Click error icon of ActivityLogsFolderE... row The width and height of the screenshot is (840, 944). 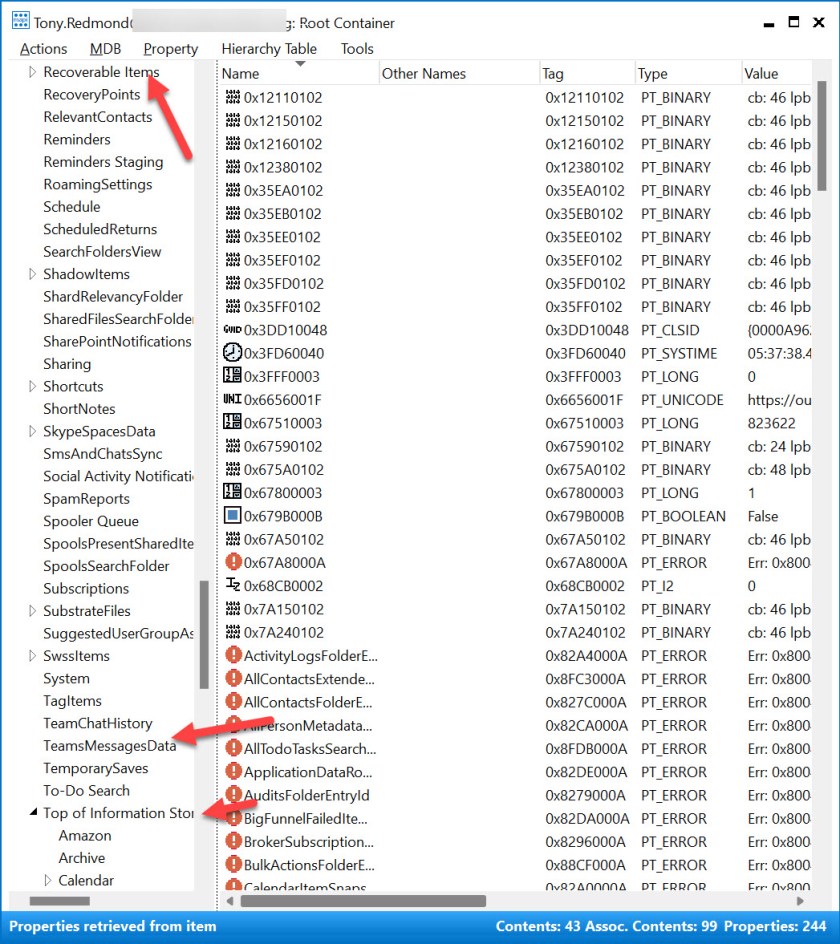pos(233,655)
